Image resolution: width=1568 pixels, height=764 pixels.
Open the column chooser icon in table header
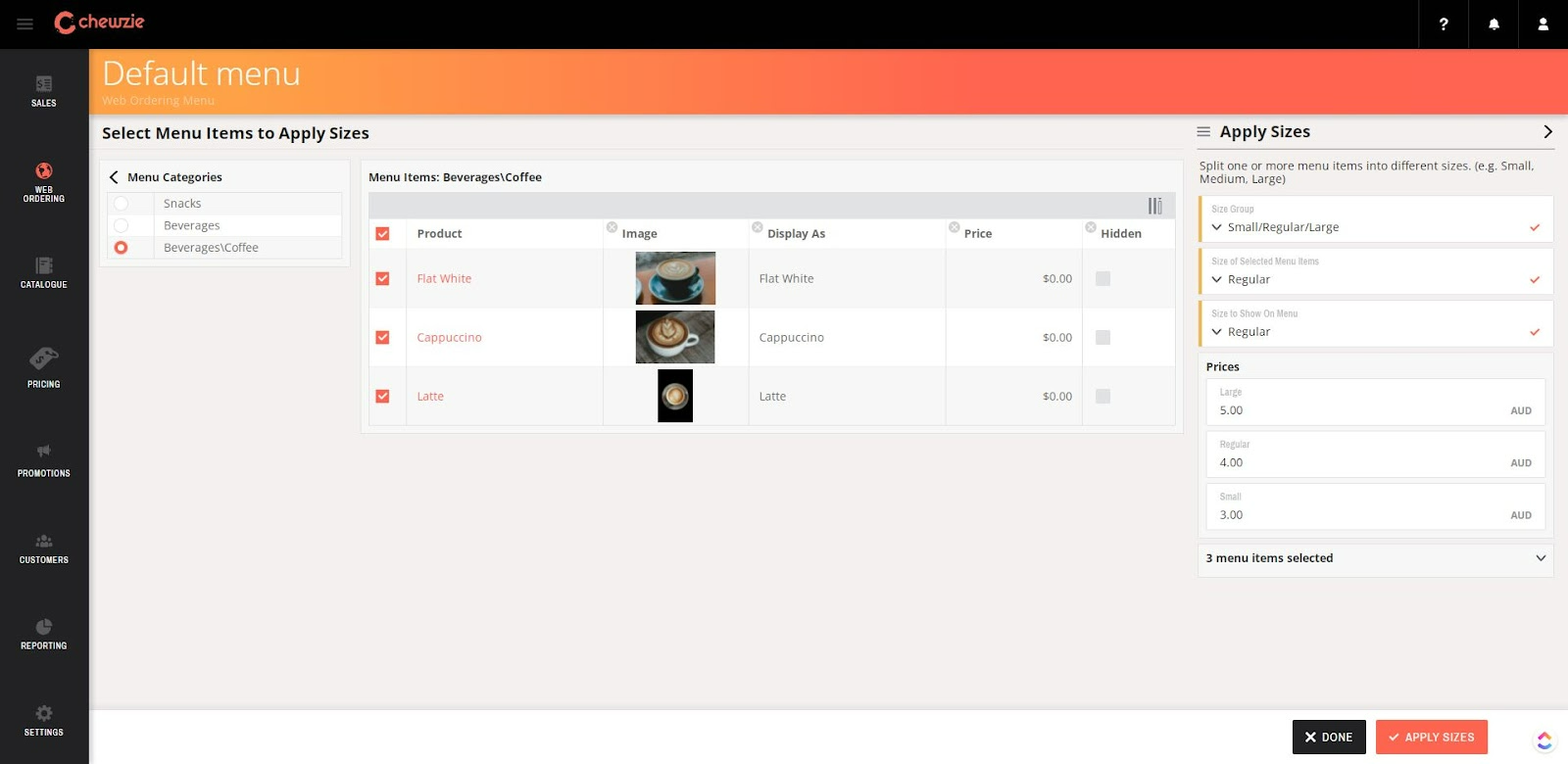(x=1154, y=206)
